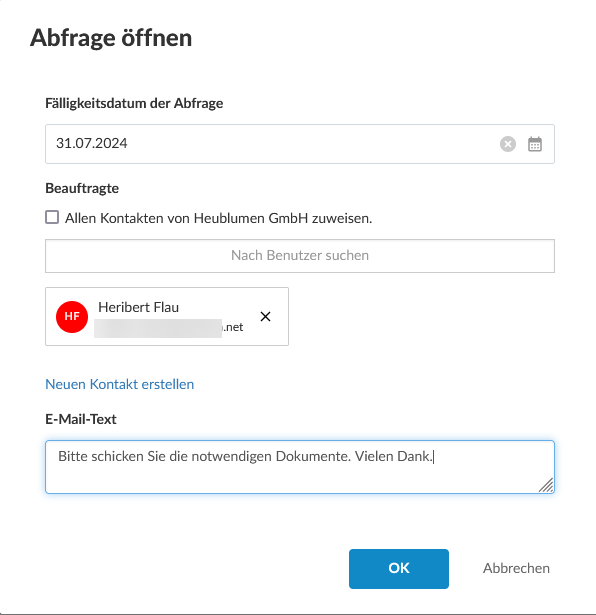Click the textarea resize handle
This screenshot has width=596, height=615.
pyautogui.click(x=546, y=485)
